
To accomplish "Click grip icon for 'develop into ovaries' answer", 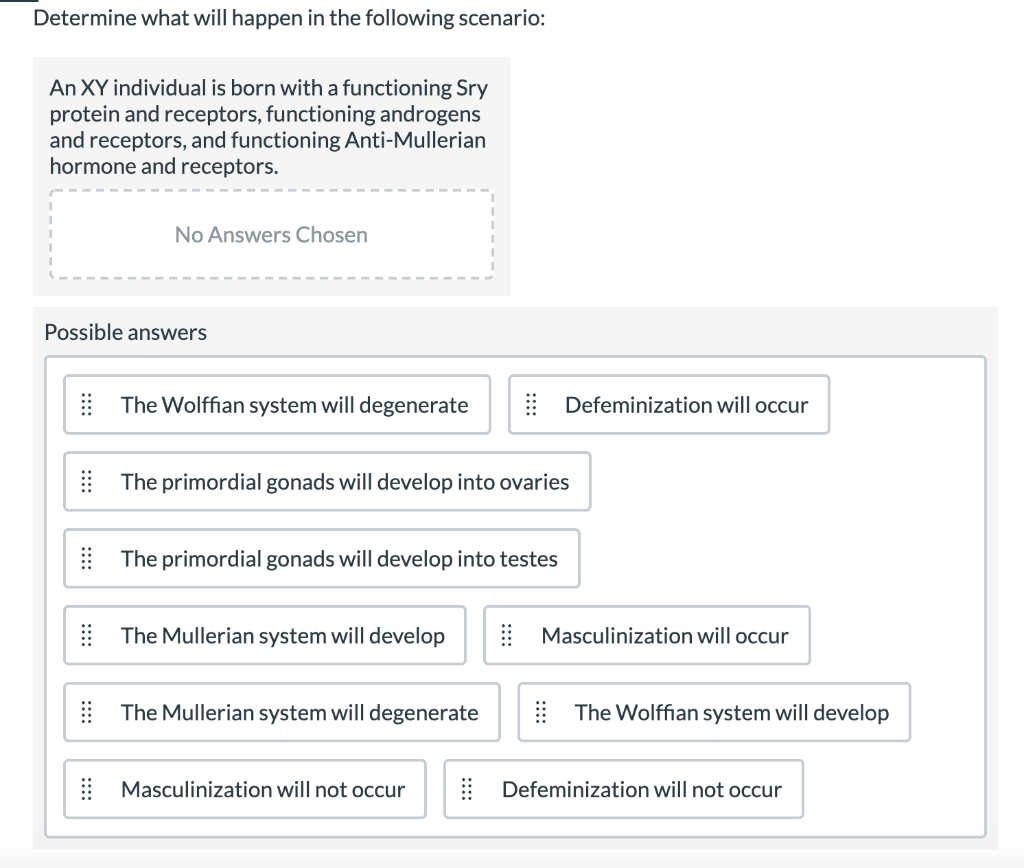I will (86, 482).
